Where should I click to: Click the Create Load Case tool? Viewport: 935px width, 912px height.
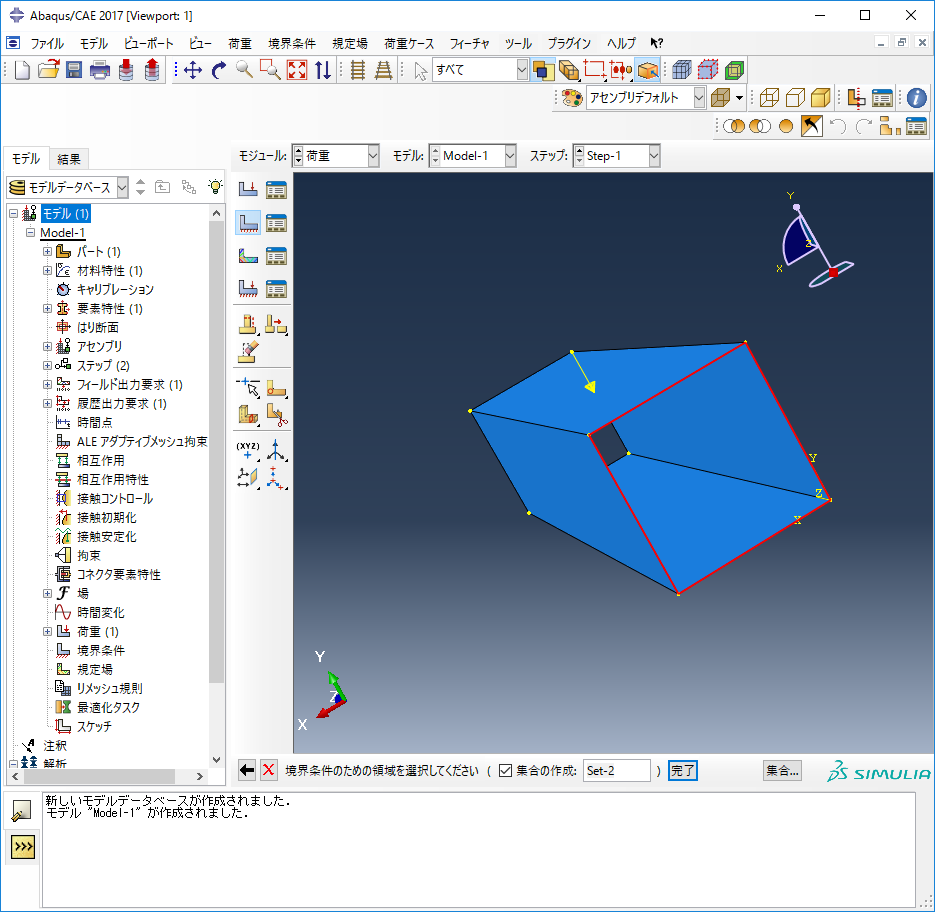[248, 289]
